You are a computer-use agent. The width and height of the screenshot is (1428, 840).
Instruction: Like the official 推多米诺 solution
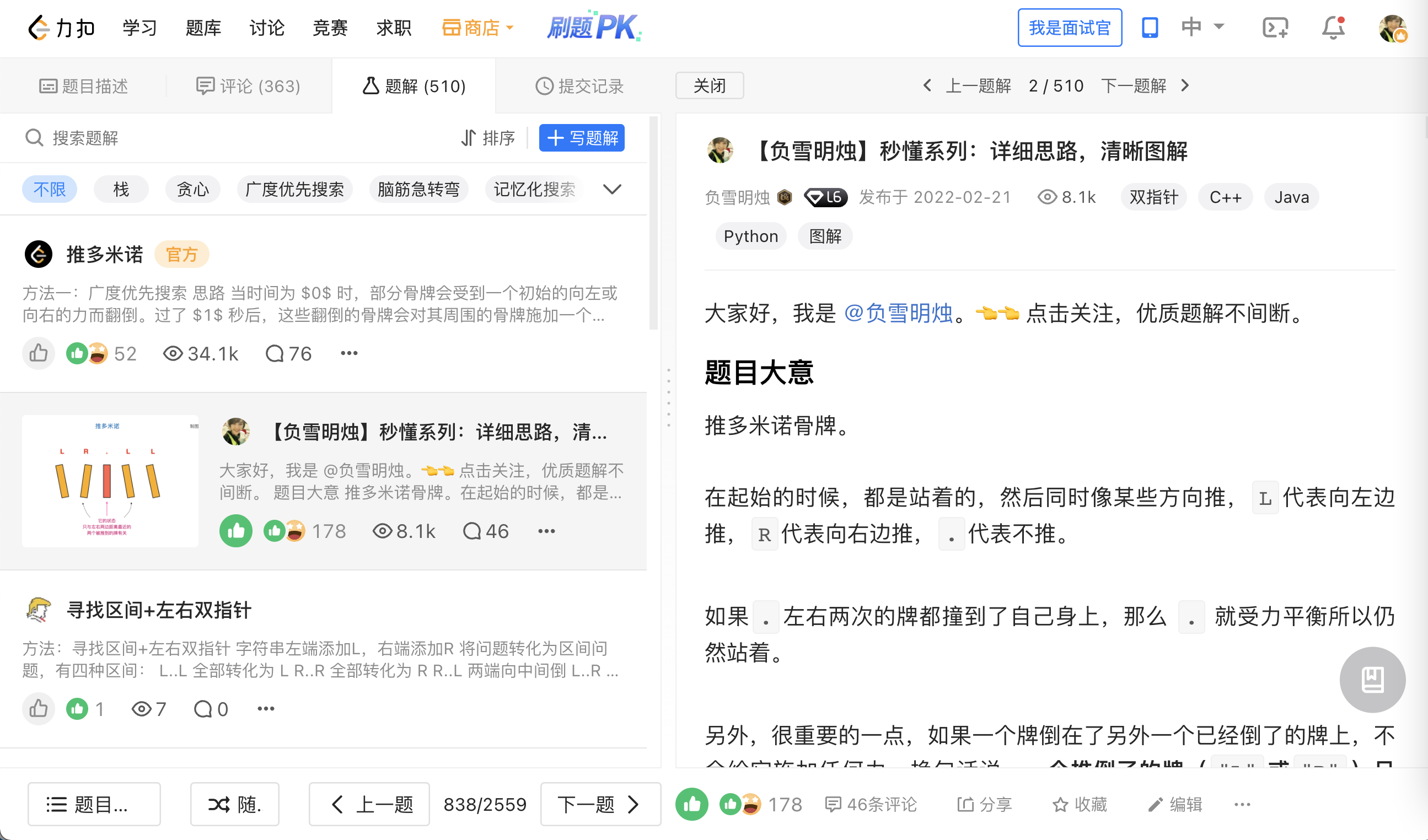(x=39, y=353)
